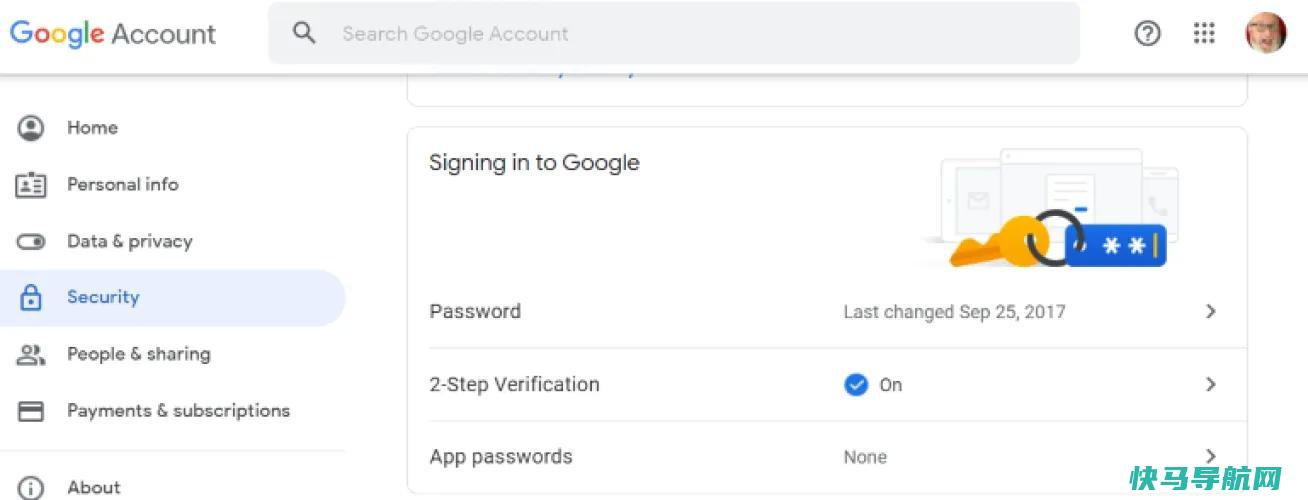
Task: Expand the App passwords chevron
Action: (x=1211, y=456)
